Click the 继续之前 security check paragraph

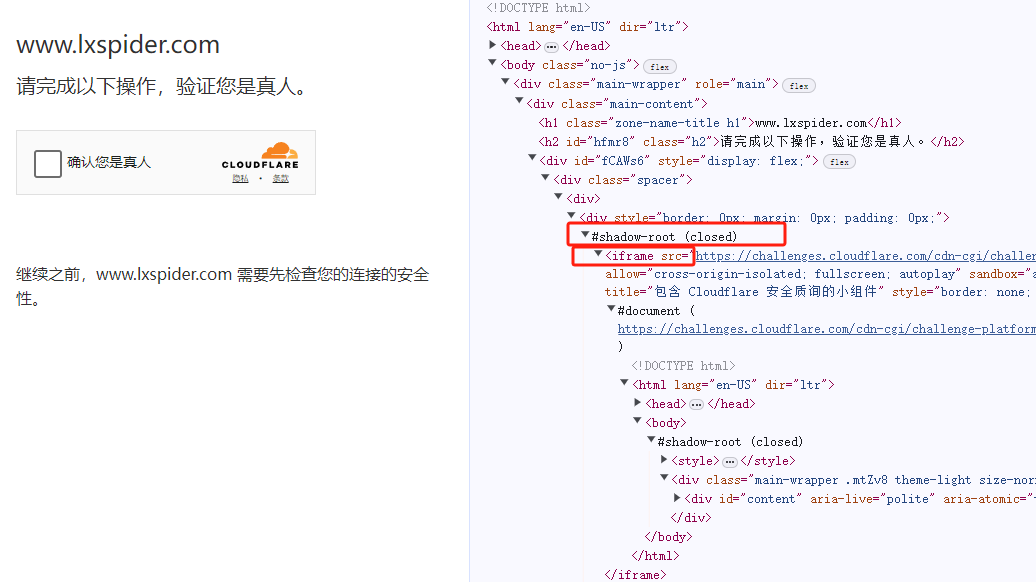223,286
